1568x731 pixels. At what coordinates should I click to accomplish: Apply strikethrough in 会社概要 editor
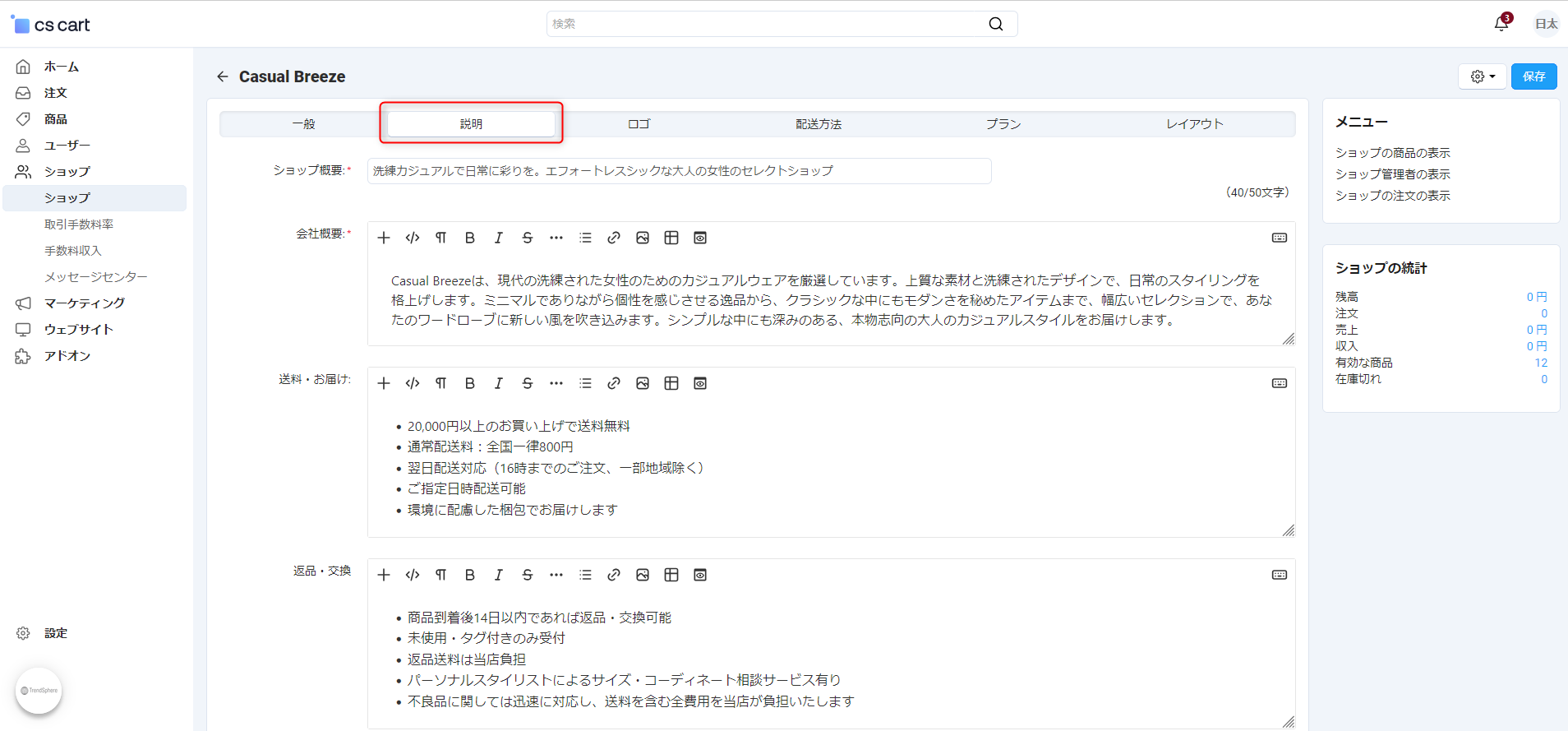[527, 238]
